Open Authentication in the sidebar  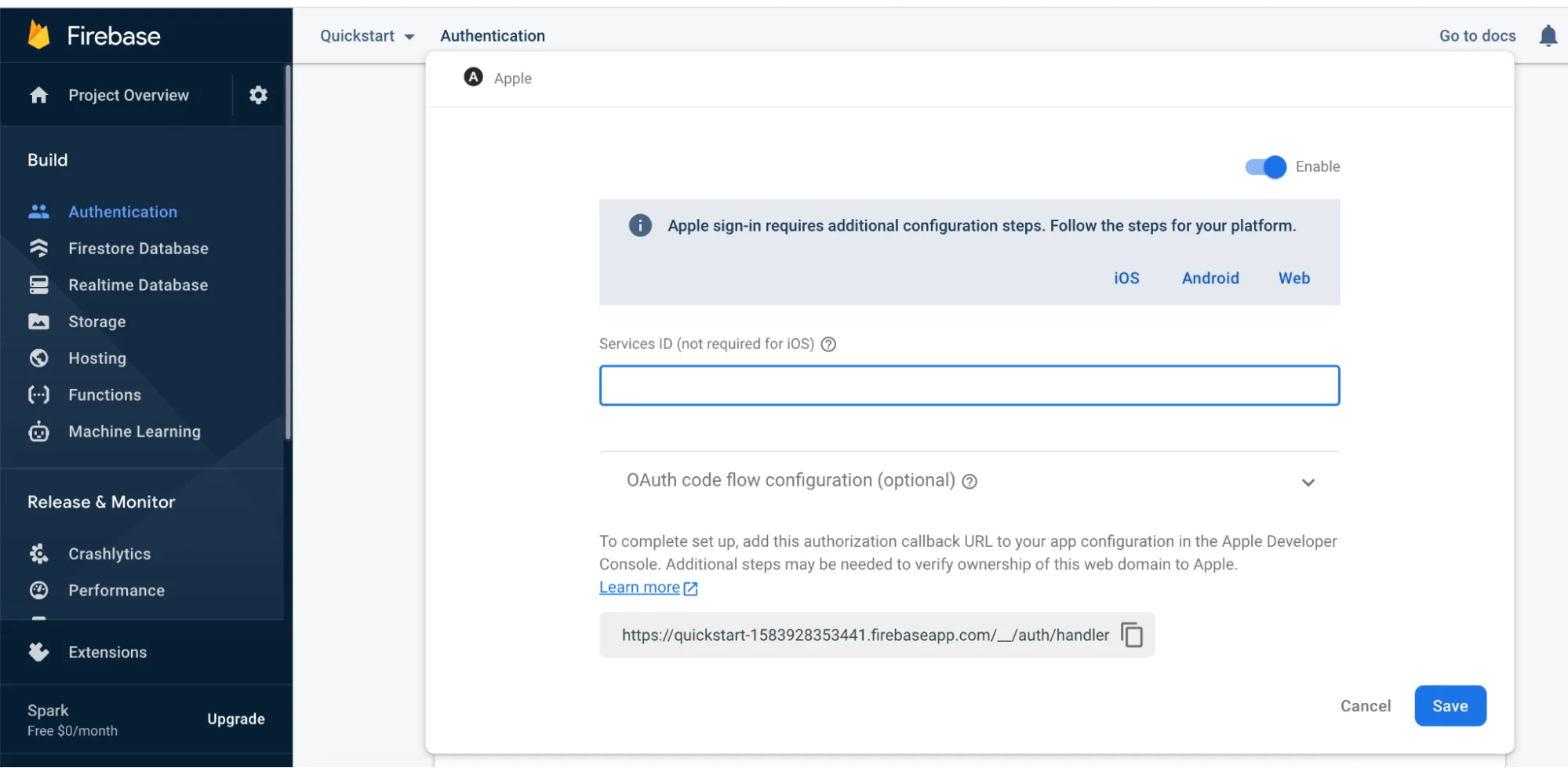pos(122,212)
